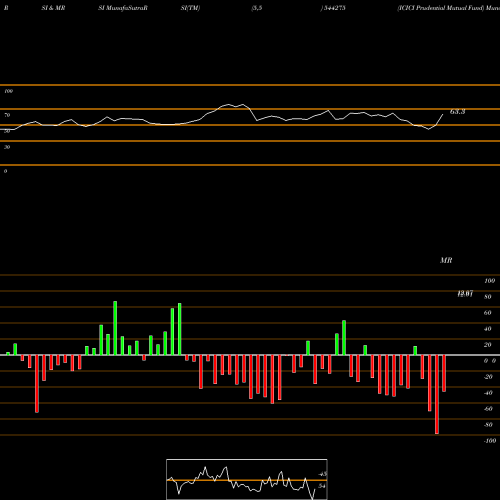This screenshot has width=500, height=500.
Task: Click the 30 axis label in RSI panel
Action: point(7,147)
